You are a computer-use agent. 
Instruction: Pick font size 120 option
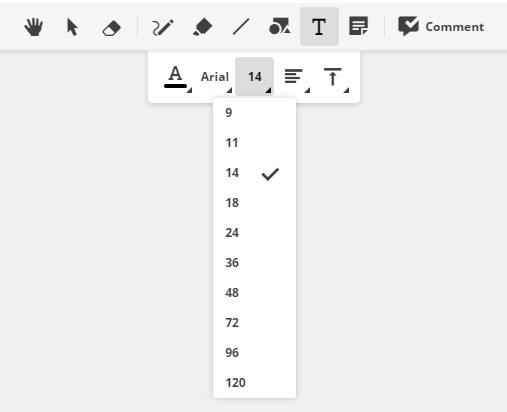254,383
